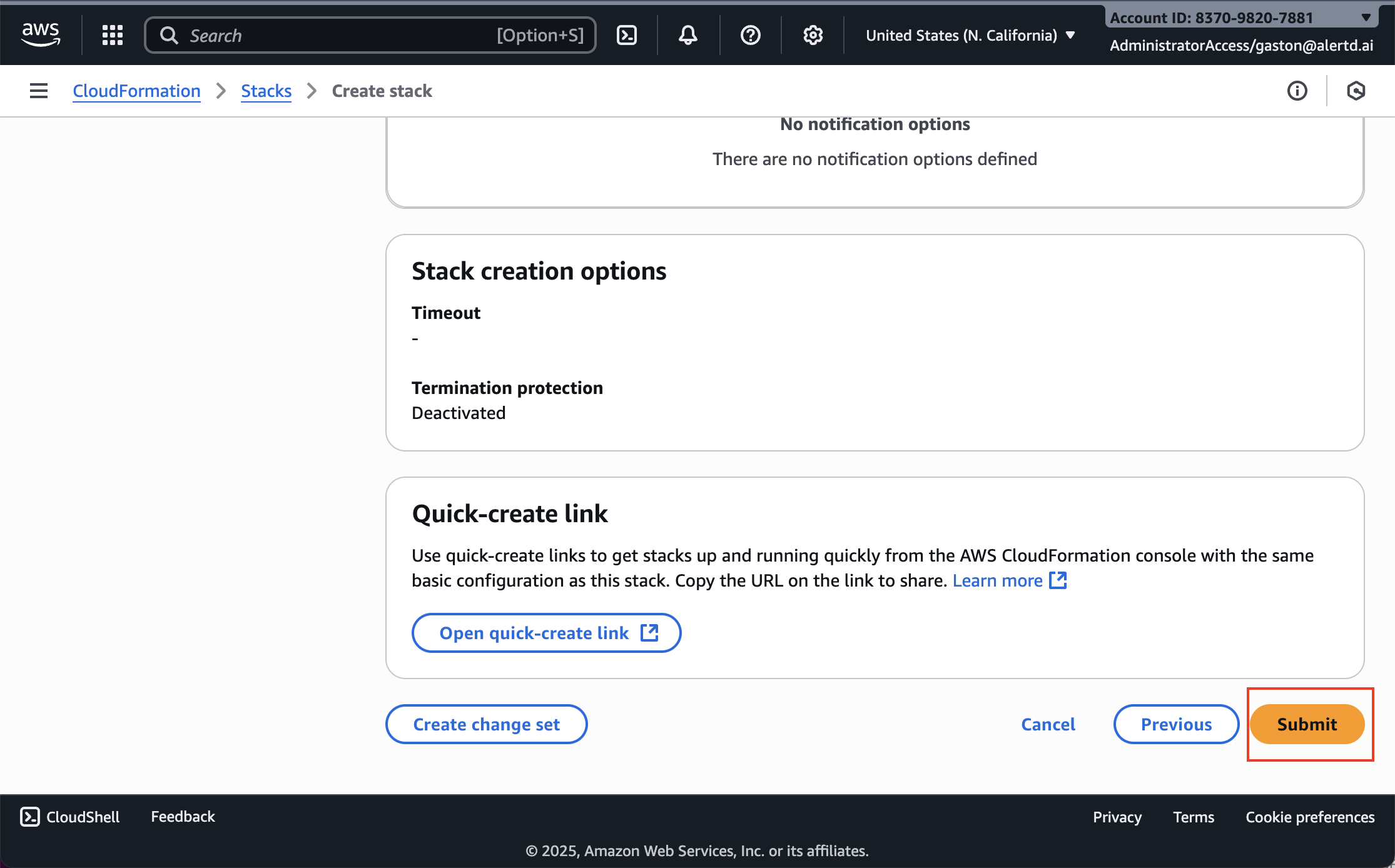
Task: Open the Help menu via question mark icon
Action: (x=750, y=35)
